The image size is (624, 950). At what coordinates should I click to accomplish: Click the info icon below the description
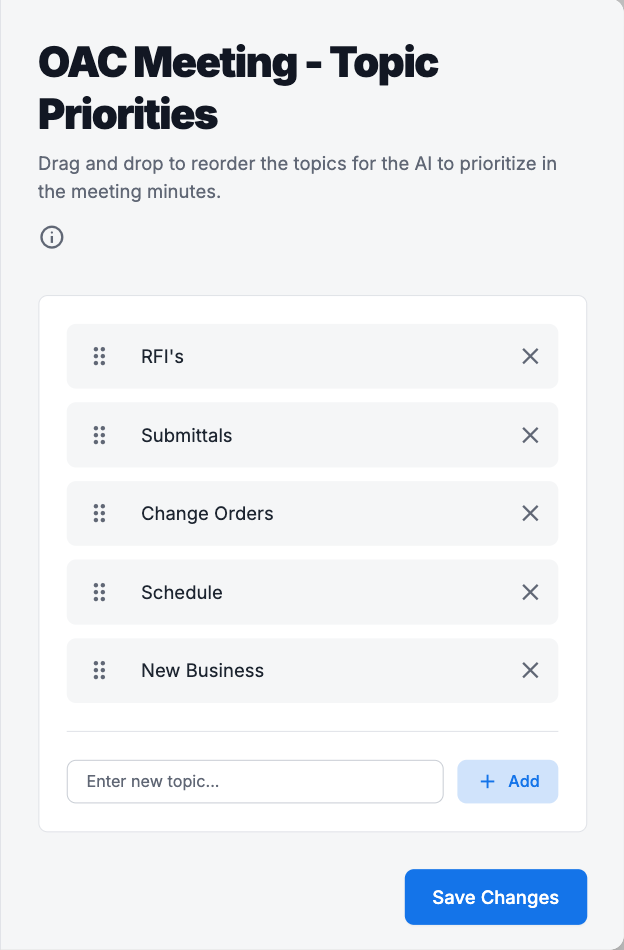pyautogui.click(x=51, y=237)
